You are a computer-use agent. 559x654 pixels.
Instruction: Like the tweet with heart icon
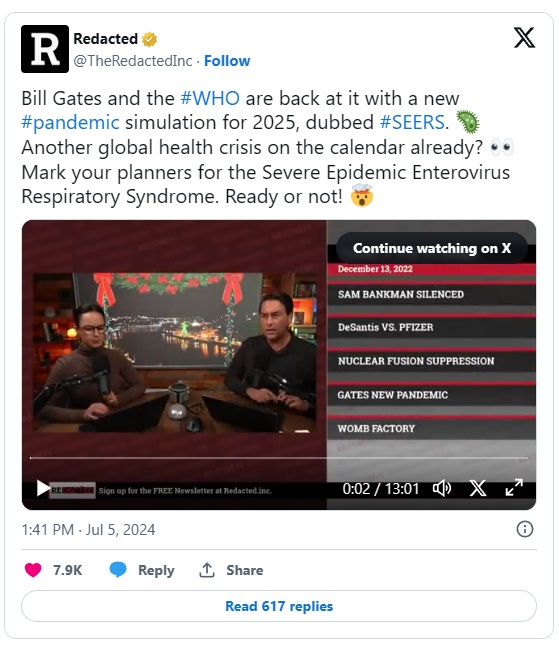point(33,570)
